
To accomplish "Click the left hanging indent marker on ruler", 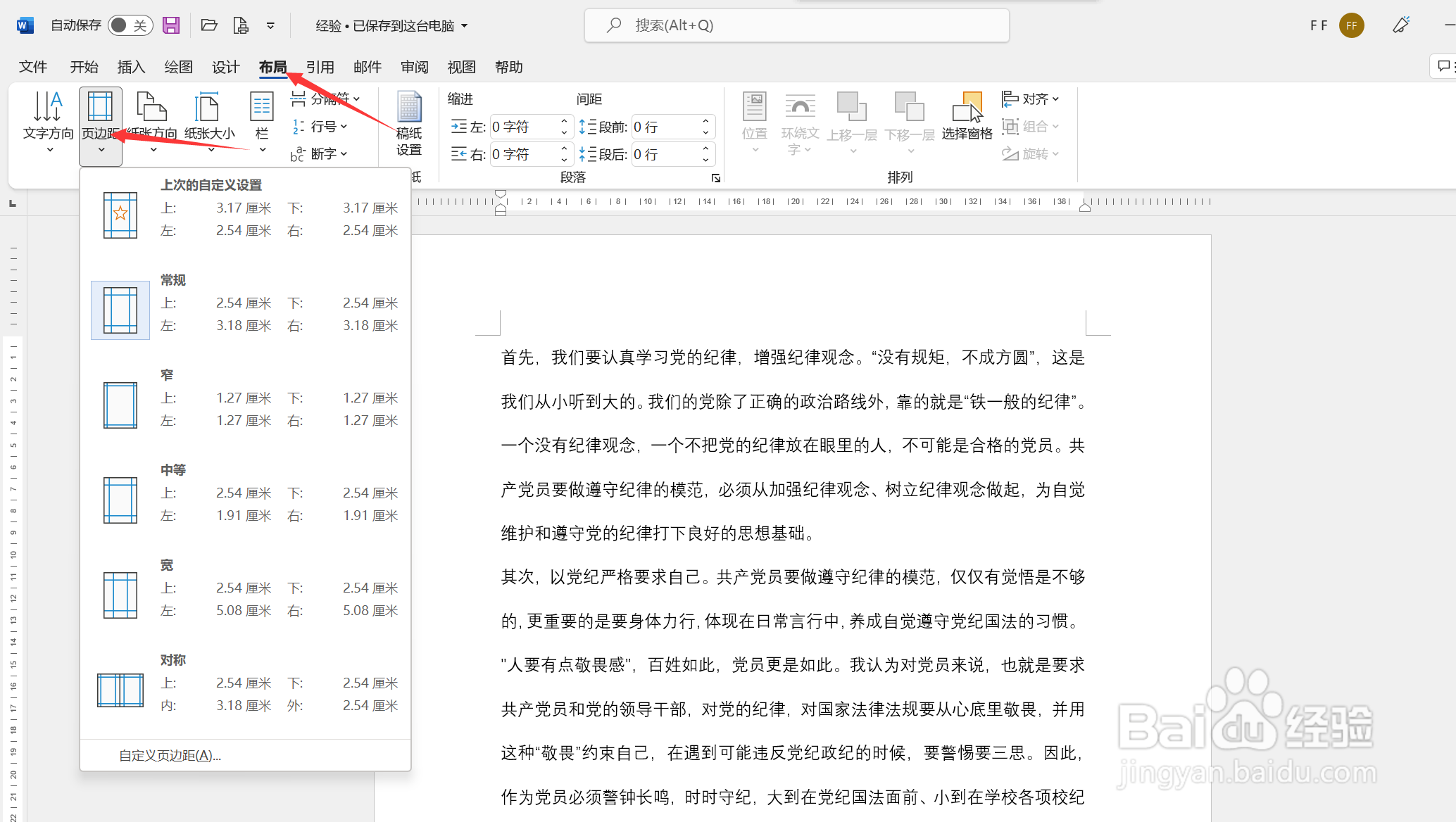I will pos(501,209).
